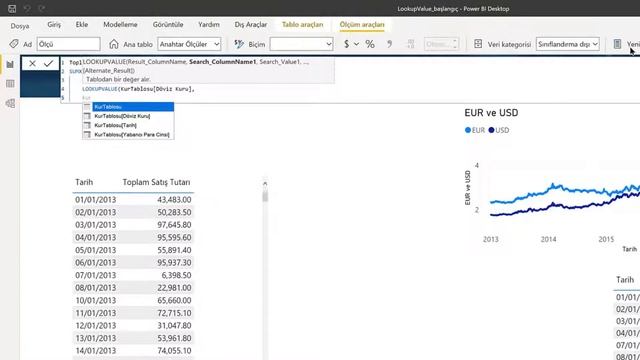Select the 10/01/2013 date cell
The image size is (640, 360).
(x=96, y=300)
